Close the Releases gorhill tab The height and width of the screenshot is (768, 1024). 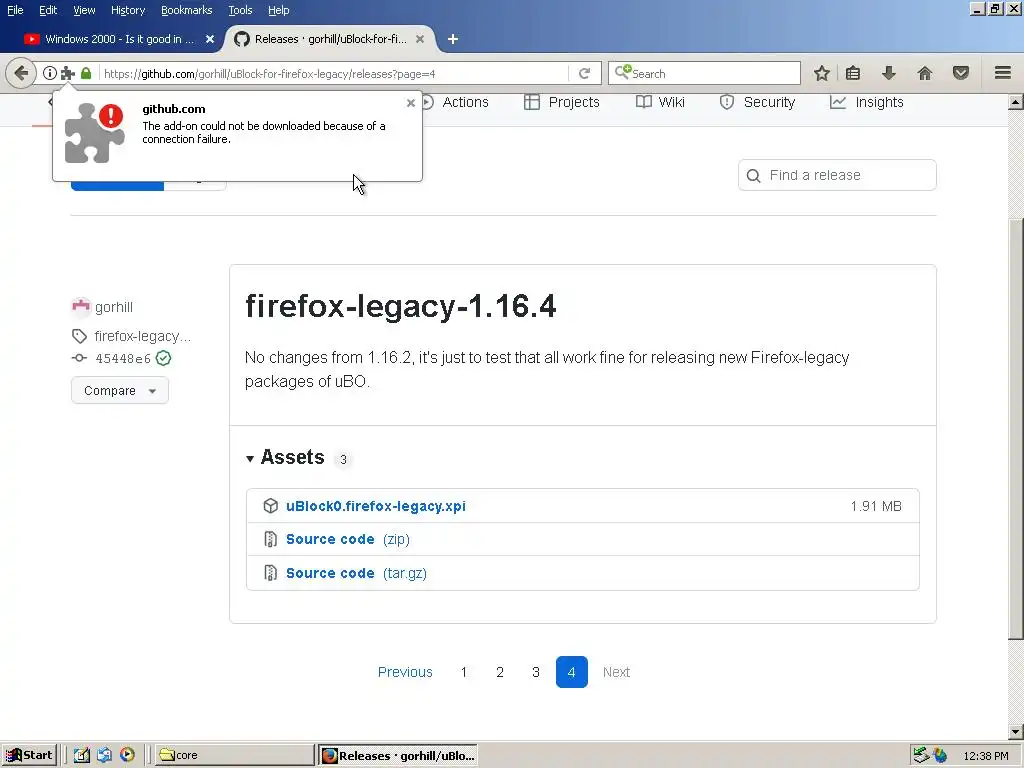(x=420, y=39)
